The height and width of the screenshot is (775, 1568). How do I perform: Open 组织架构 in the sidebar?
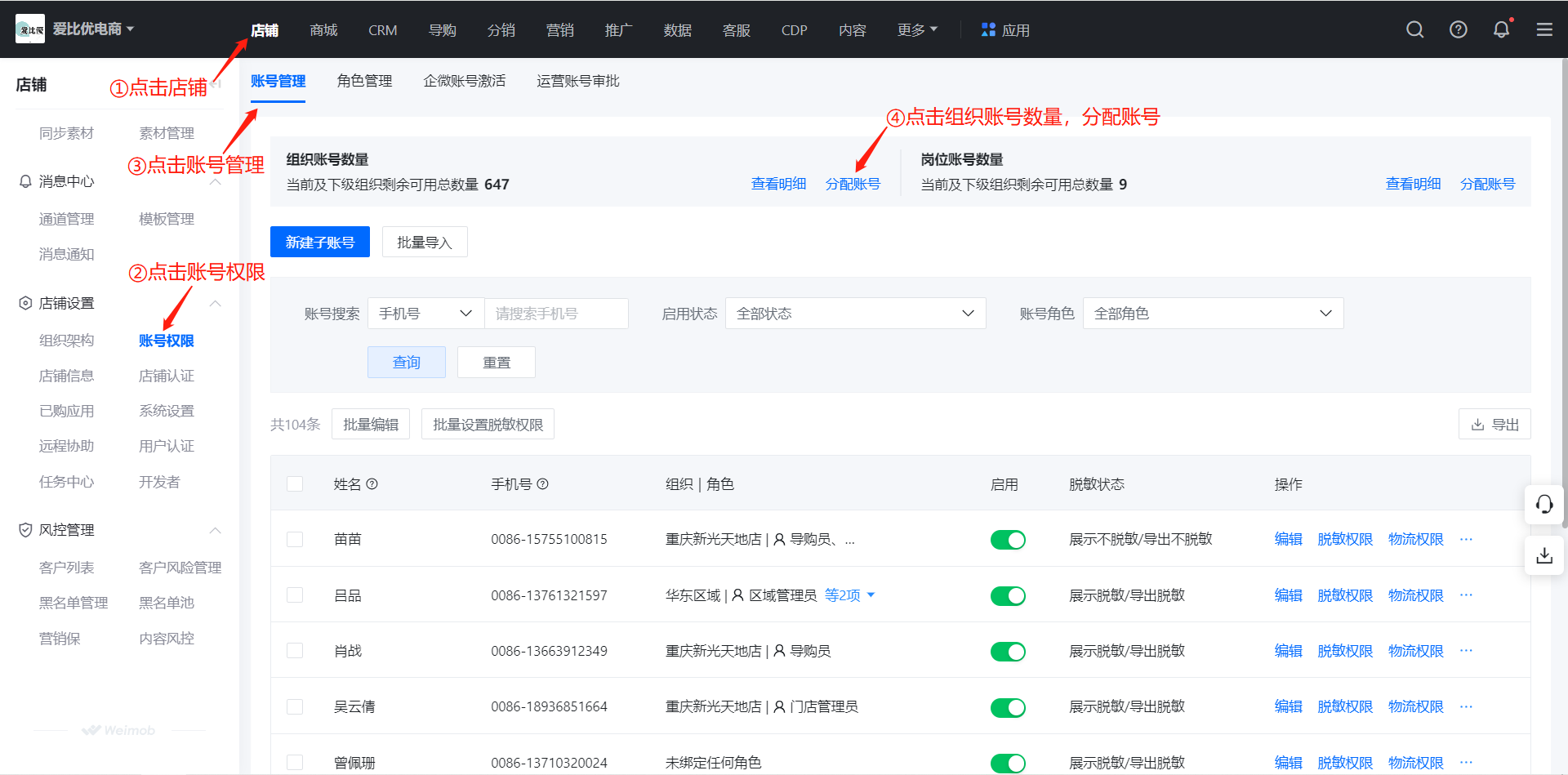pyautogui.click(x=66, y=340)
